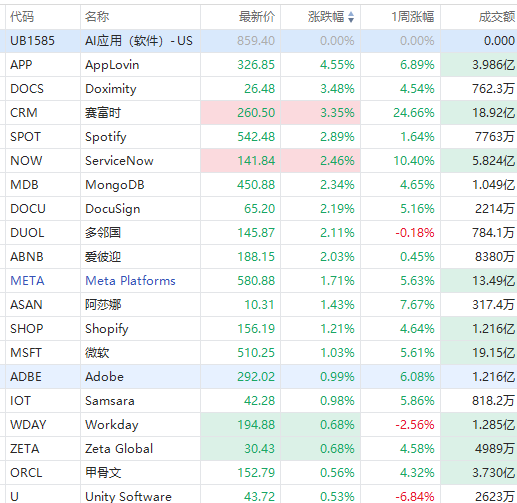Click the CRM 赛富时 row
Viewport: 517px width, 503px height.
tap(258, 113)
